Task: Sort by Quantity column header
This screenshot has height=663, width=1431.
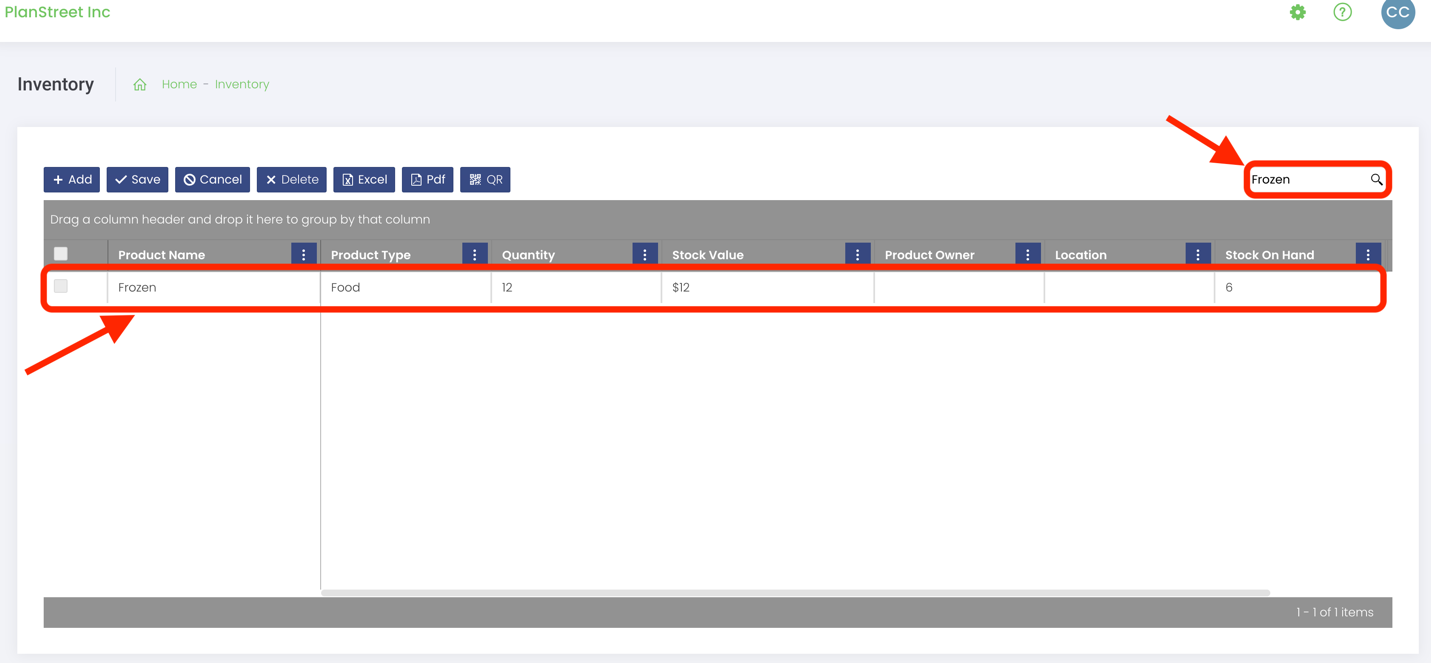Action: 528,255
